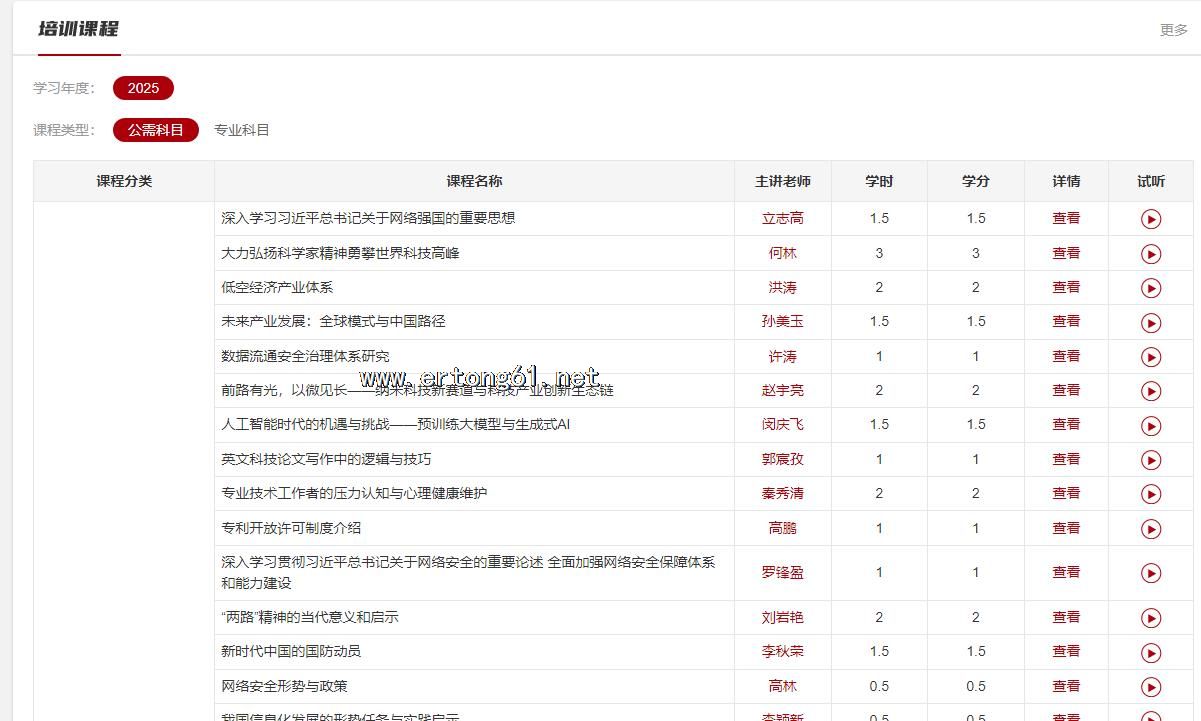Image resolution: width=1201 pixels, height=721 pixels.
Task: Play preview for 专利开放许可制度介绍
Action: tap(1150, 528)
